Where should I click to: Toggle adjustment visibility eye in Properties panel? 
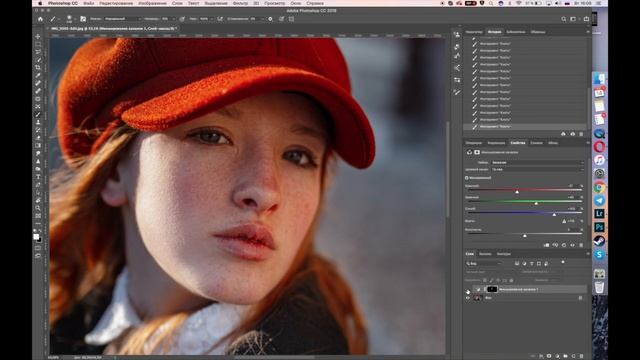coord(572,245)
